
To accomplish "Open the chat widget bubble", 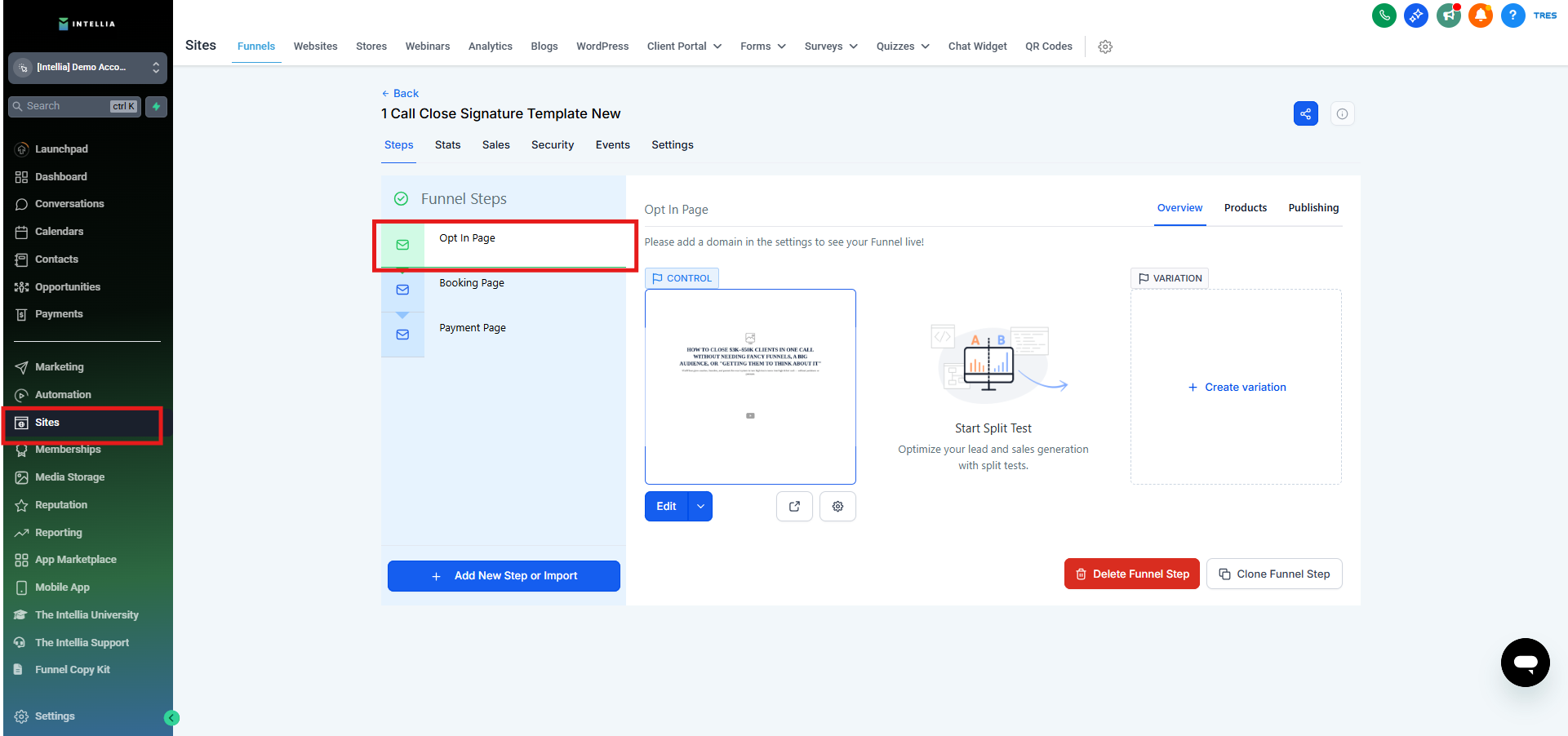I will [x=1525, y=662].
